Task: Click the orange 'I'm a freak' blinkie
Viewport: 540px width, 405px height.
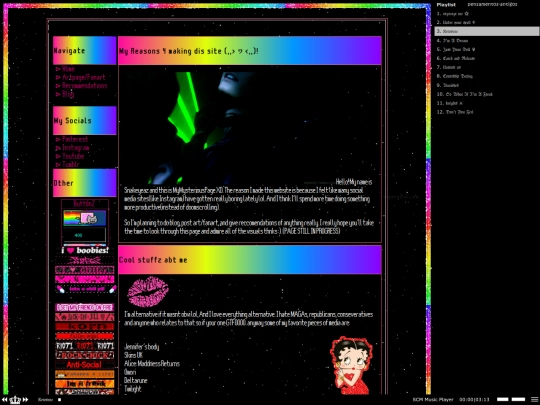Action: (x=85, y=383)
